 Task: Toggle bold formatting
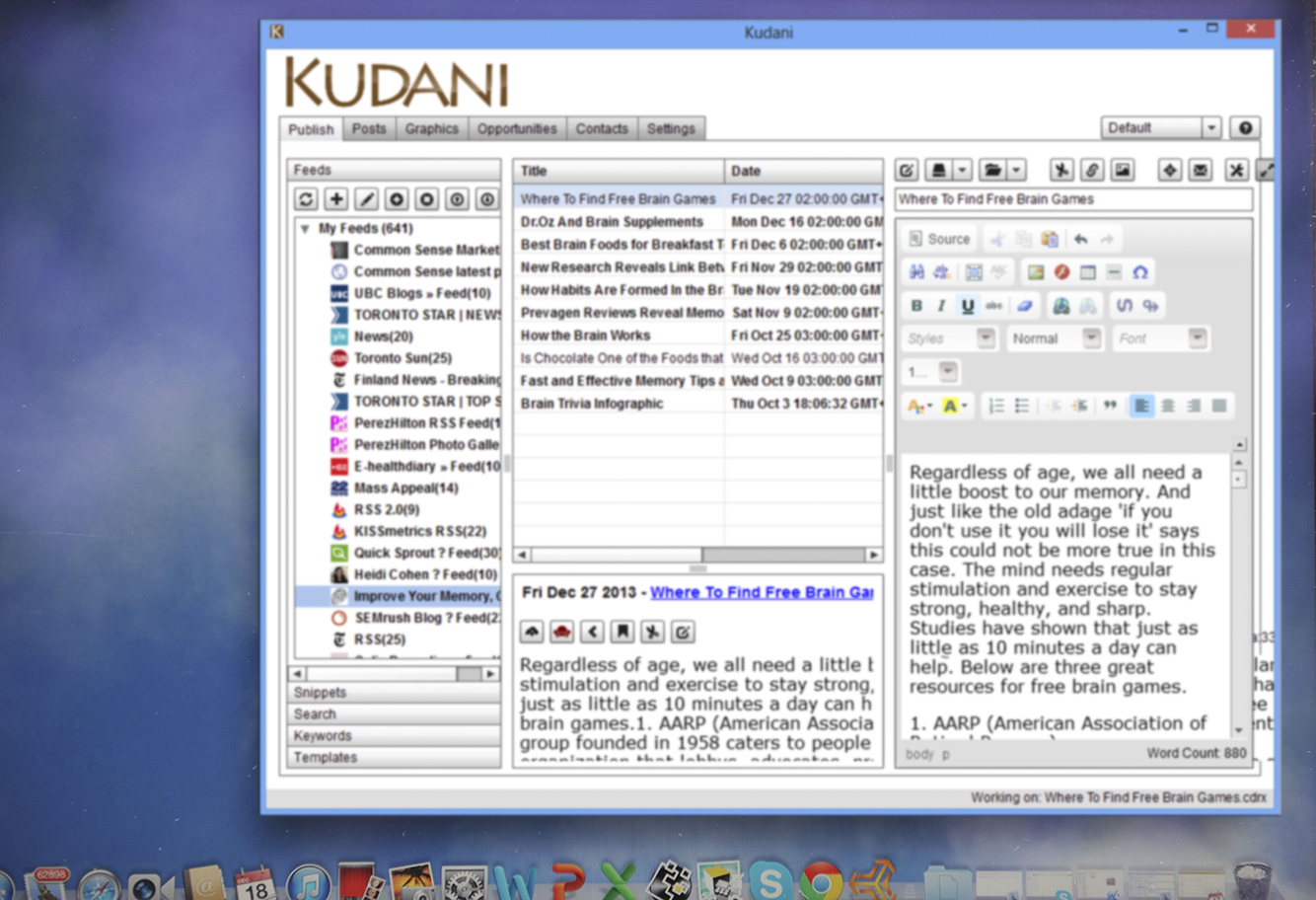[x=916, y=306]
